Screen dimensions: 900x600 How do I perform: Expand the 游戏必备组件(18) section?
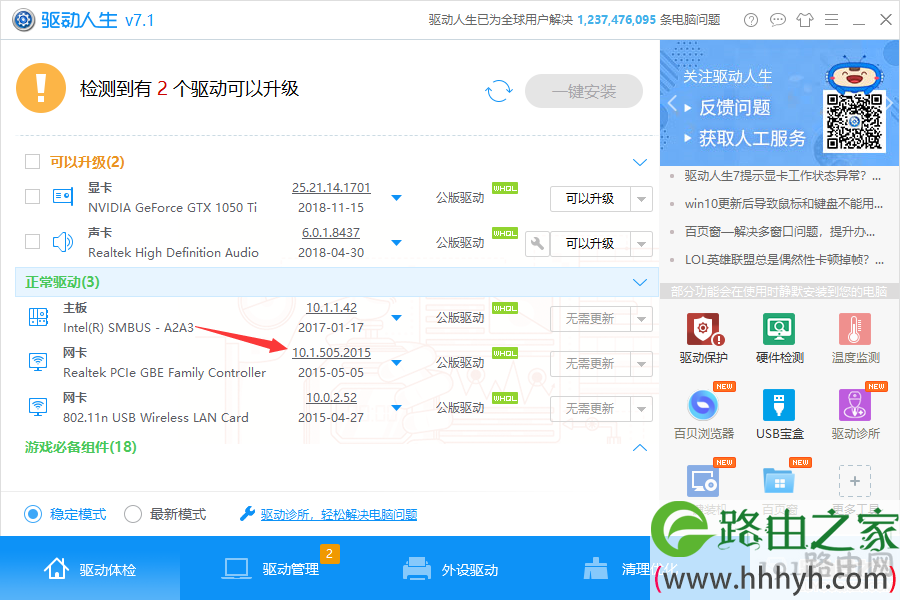pyautogui.click(x=639, y=447)
